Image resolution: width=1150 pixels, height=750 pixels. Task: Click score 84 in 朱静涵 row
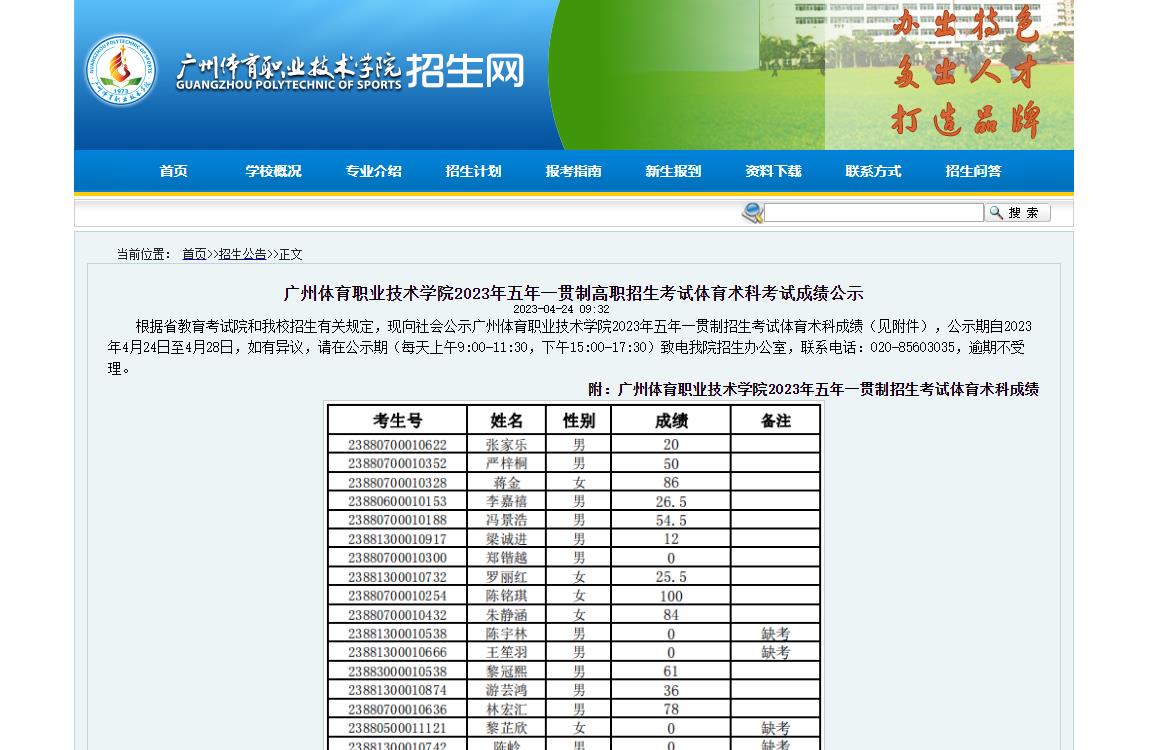671,614
